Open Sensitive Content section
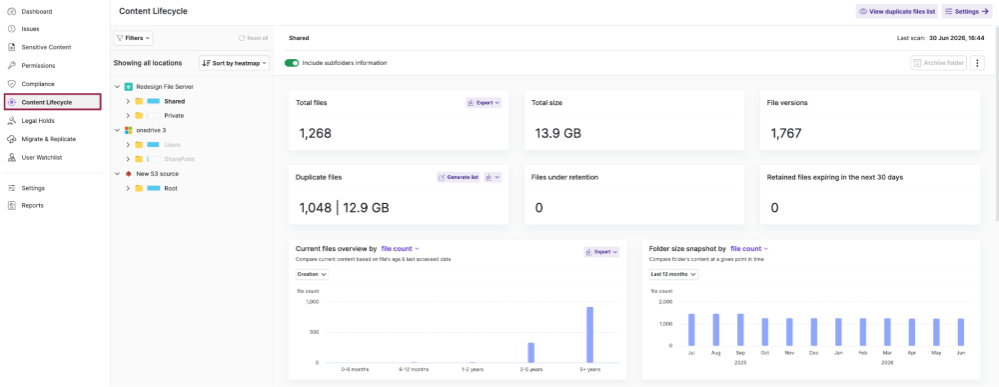Image resolution: width=999 pixels, height=387 pixels. (47, 47)
